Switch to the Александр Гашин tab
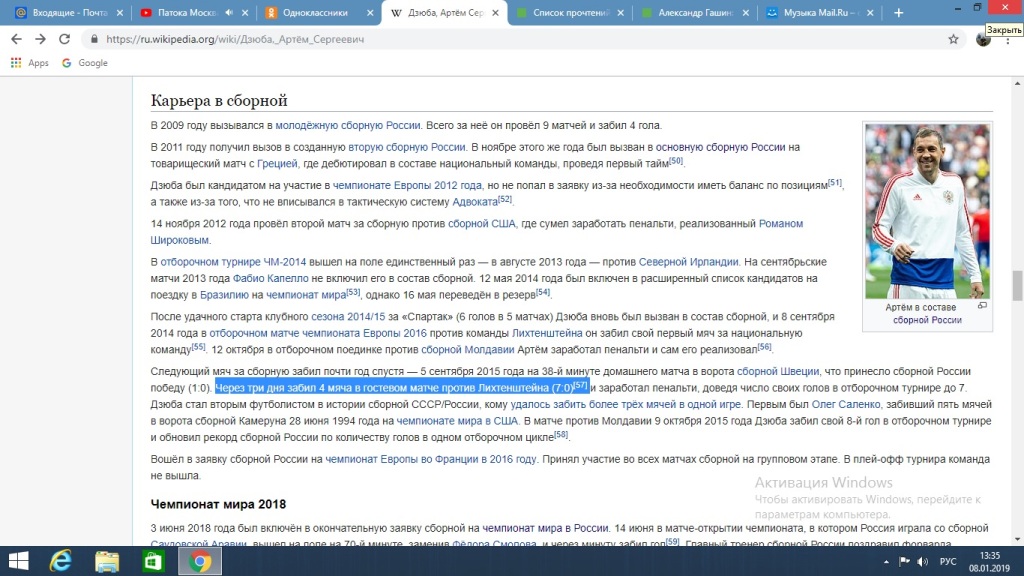 tap(690, 12)
